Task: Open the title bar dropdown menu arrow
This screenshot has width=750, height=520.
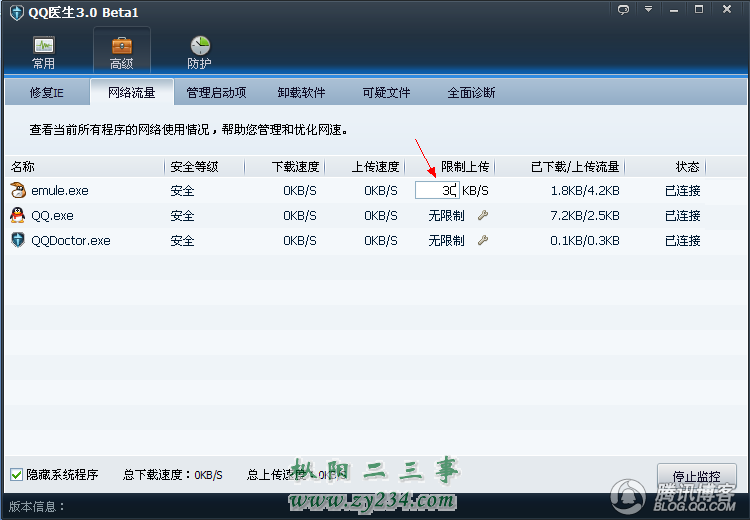Action: tap(648, 9)
